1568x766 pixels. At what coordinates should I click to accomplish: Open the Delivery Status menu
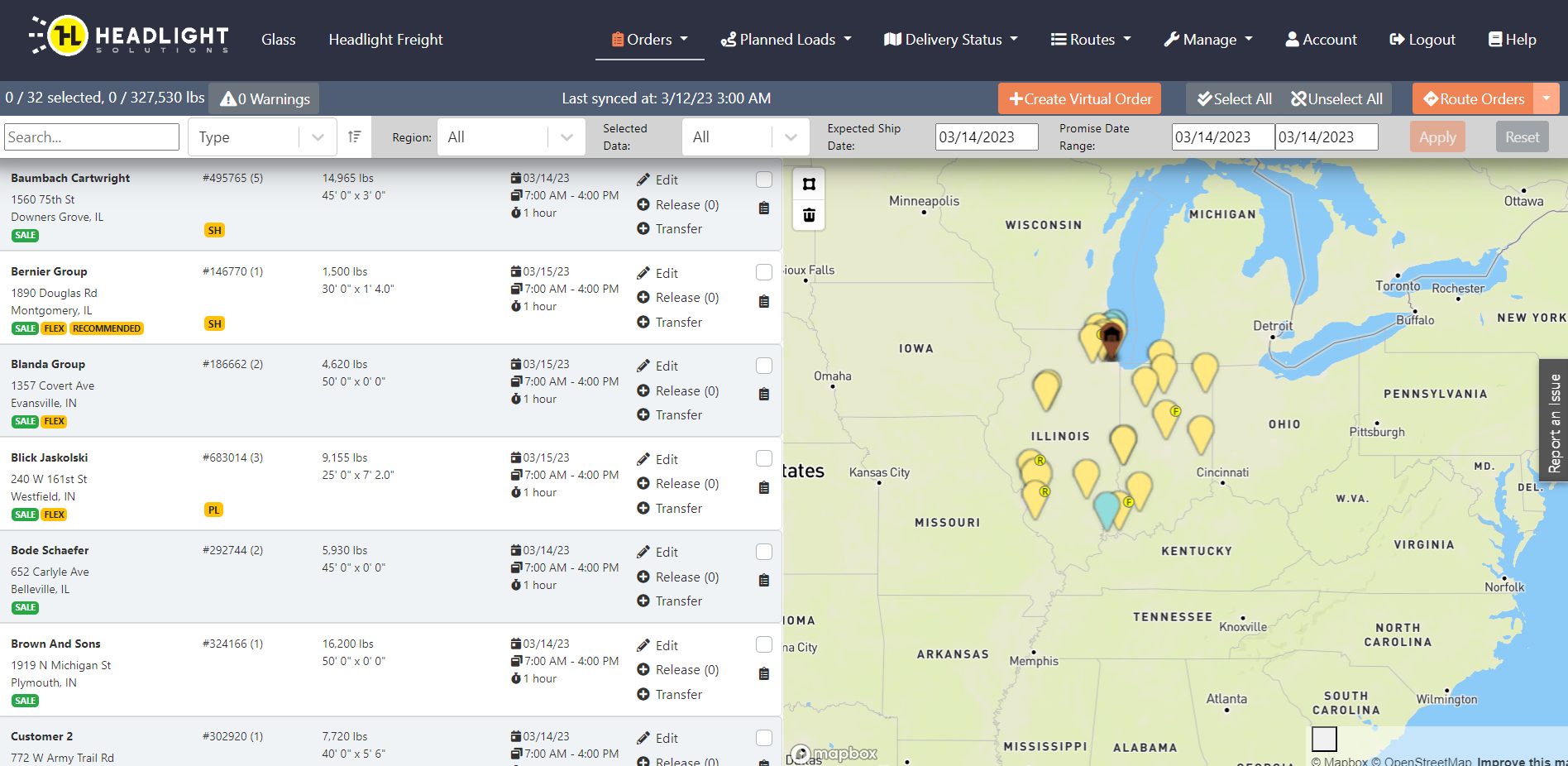[x=951, y=40]
